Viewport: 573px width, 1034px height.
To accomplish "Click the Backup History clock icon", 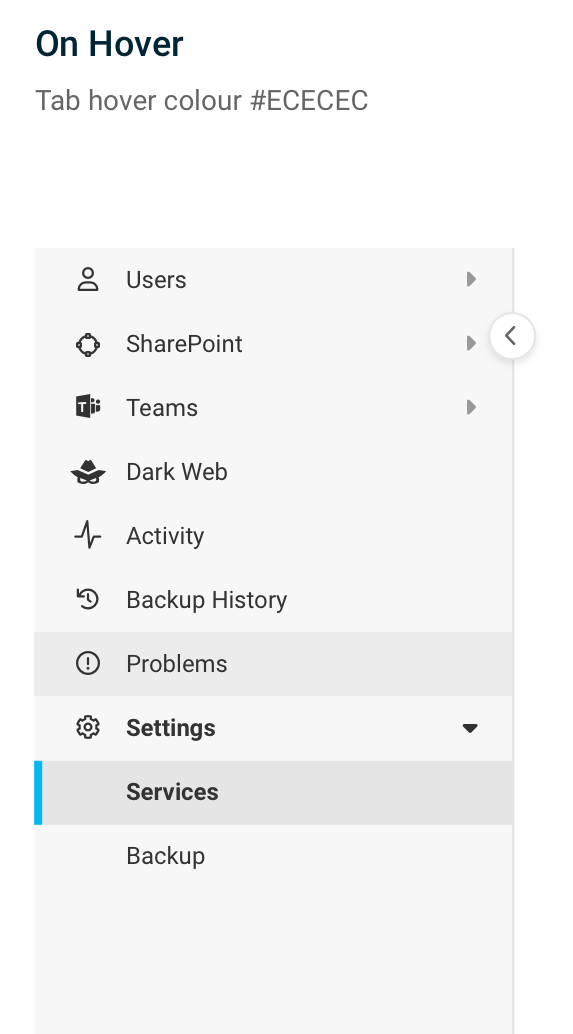I will pos(88,599).
